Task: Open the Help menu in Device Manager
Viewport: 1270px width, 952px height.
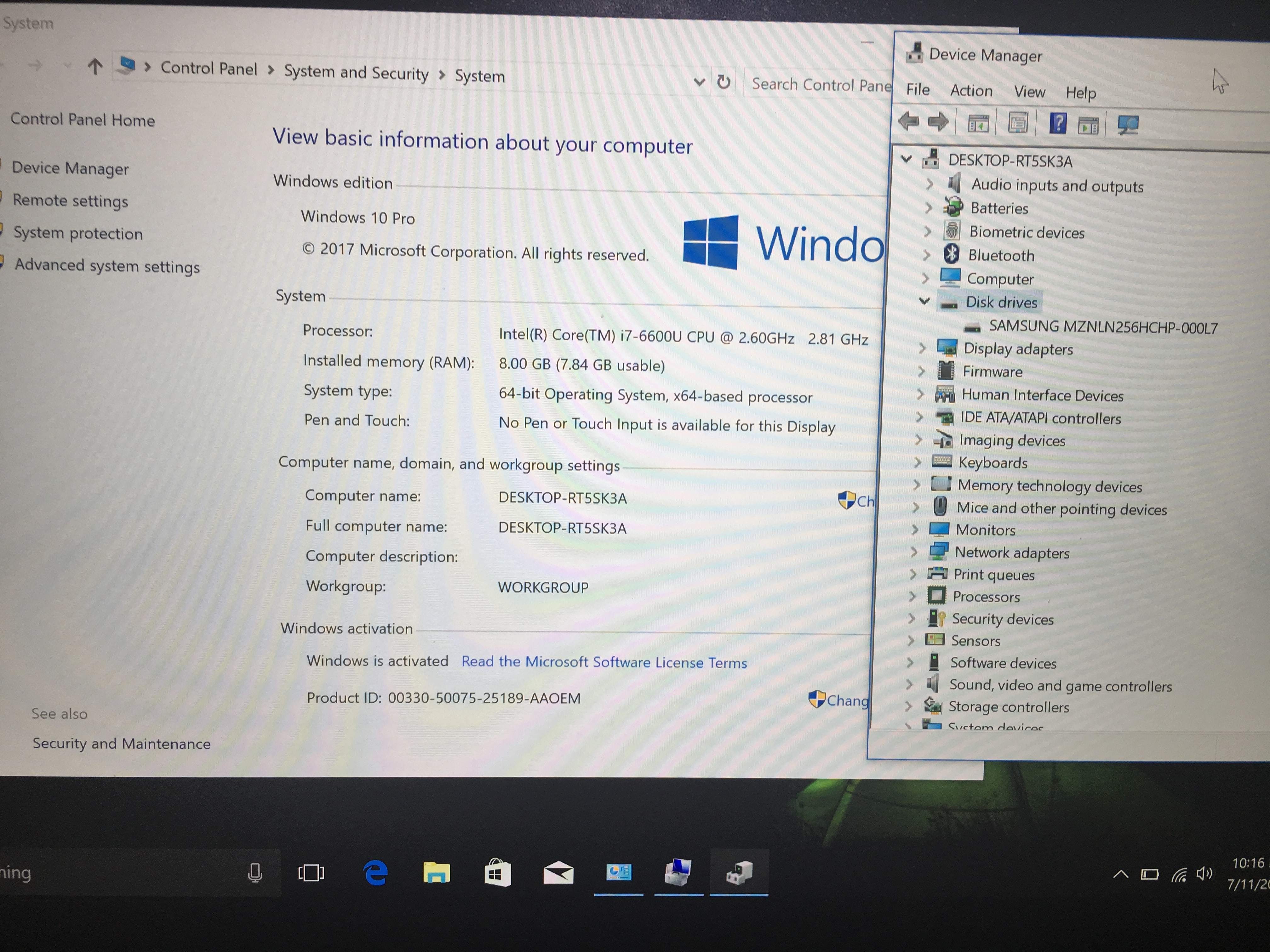Action: click(1080, 93)
